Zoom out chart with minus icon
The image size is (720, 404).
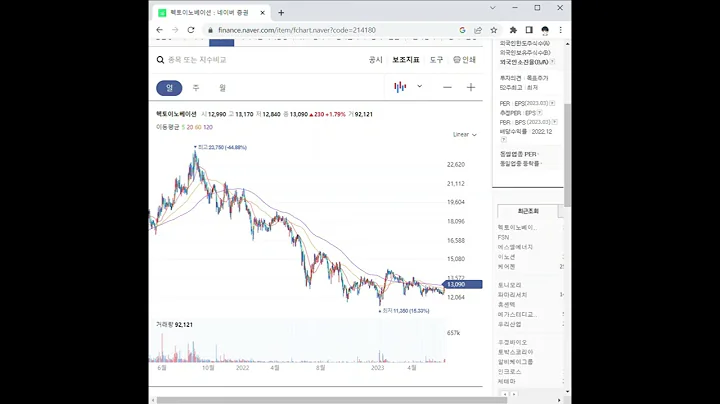point(447,87)
